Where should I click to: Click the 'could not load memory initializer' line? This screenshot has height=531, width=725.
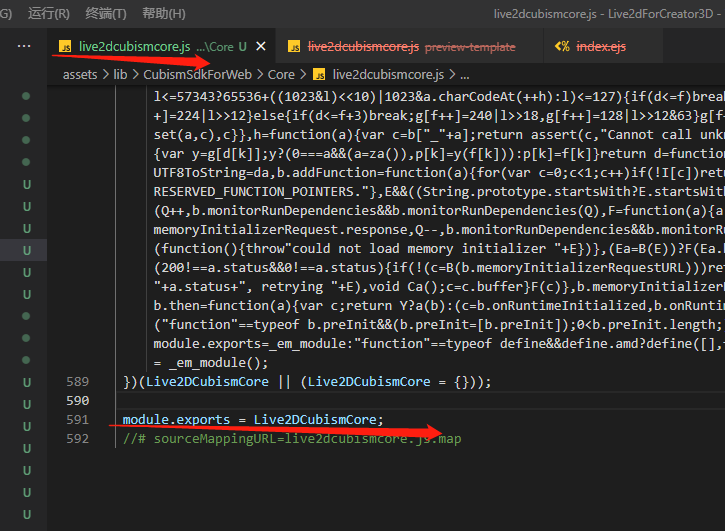439,248
